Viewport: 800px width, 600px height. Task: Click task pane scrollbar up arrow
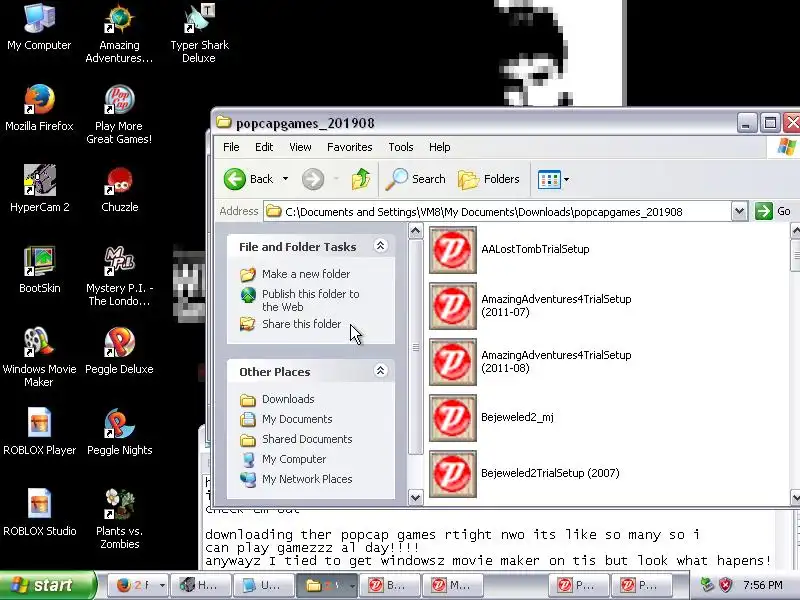[x=416, y=231]
